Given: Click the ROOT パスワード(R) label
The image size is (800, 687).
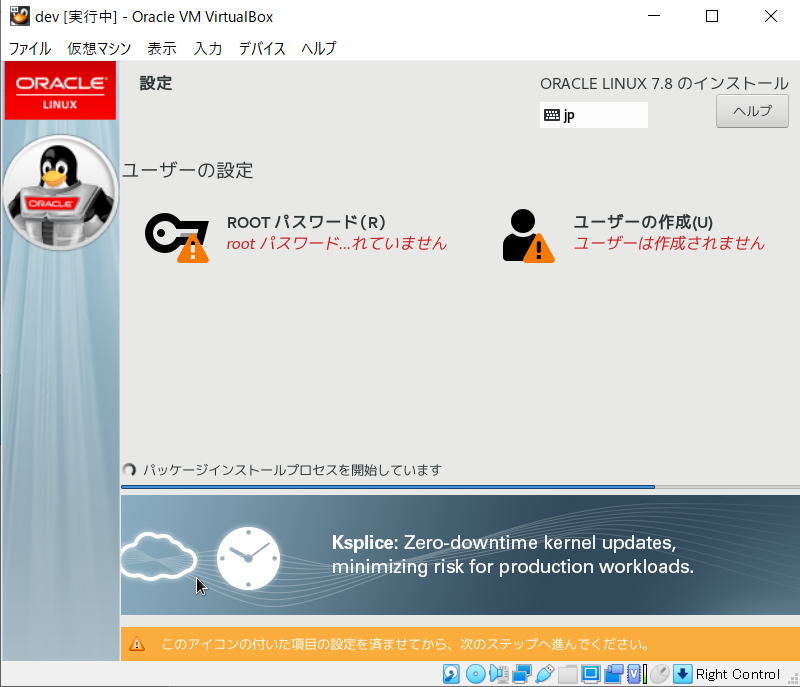Looking at the screenshot, I should pos(306,222).
